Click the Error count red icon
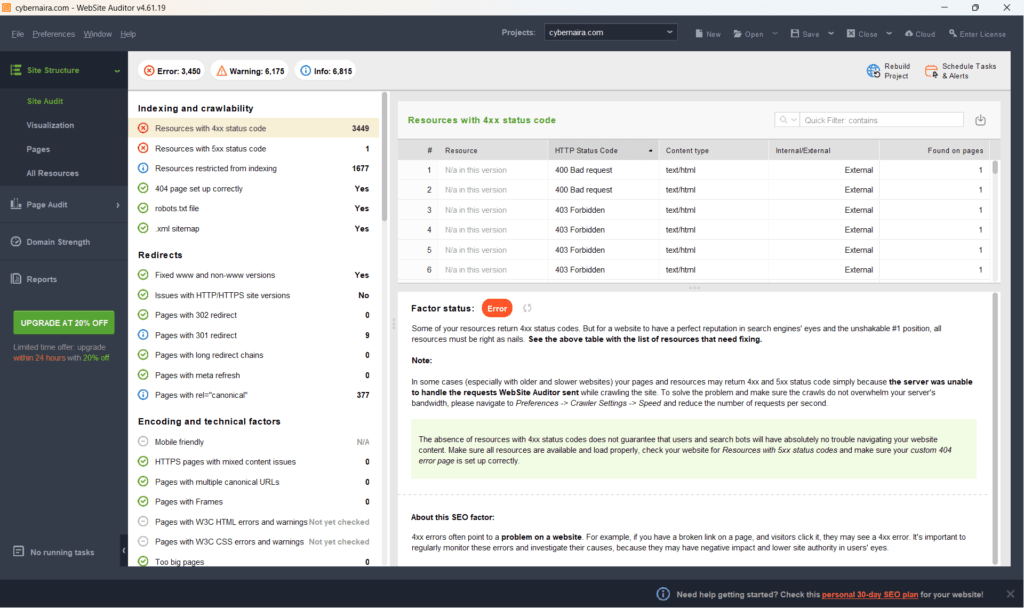The image size is (1024, 608). tap(149, 71)
